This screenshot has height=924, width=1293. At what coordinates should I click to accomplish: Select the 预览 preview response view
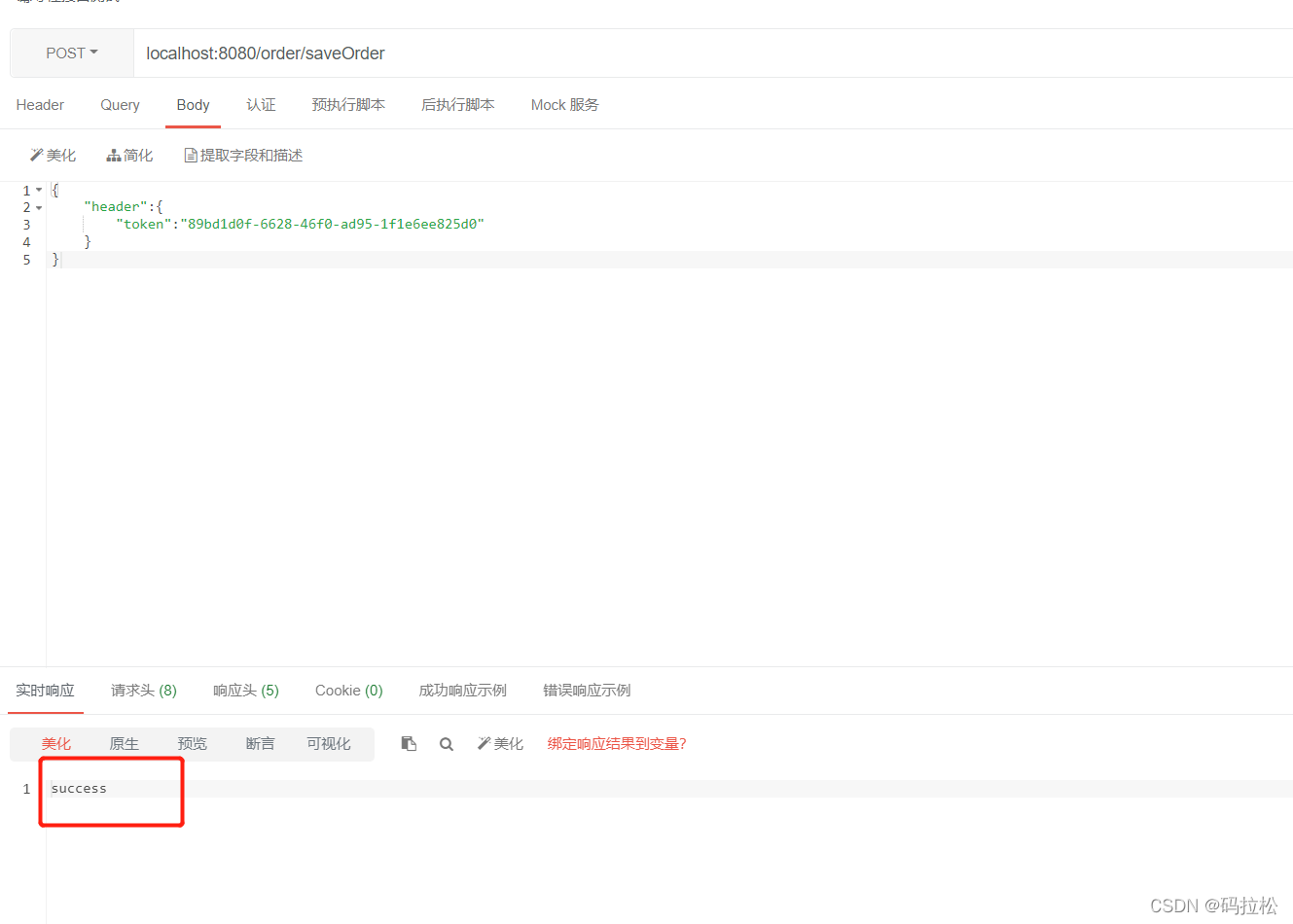click(x=193, y=744)
